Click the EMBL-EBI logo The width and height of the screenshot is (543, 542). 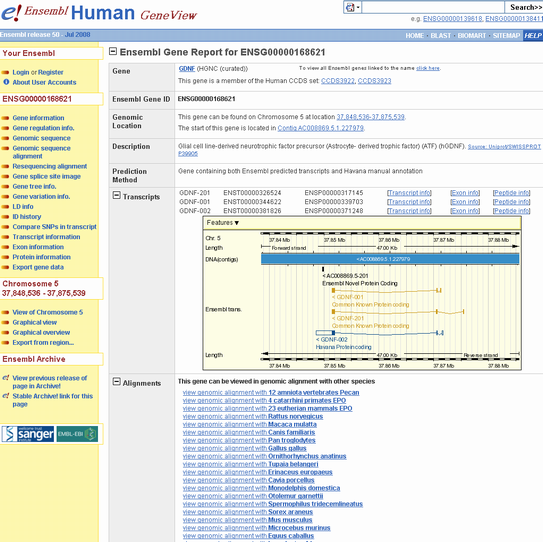click(x=77, y=434)
